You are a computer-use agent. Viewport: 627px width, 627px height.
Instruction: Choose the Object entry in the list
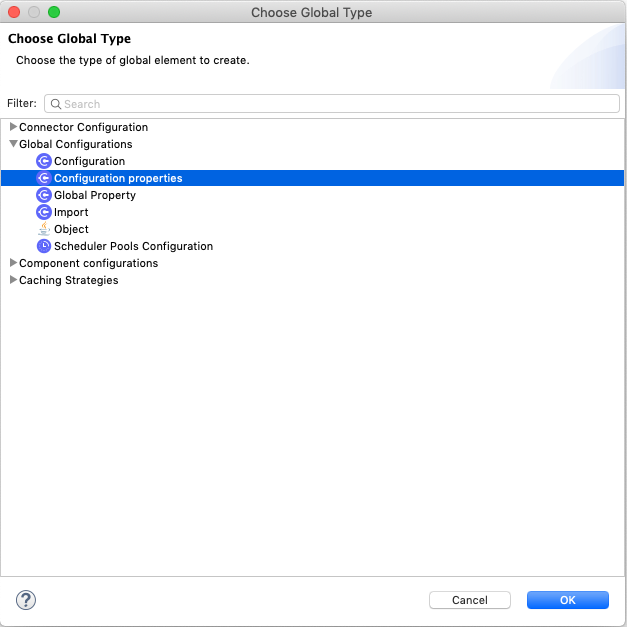click(71, 229)
